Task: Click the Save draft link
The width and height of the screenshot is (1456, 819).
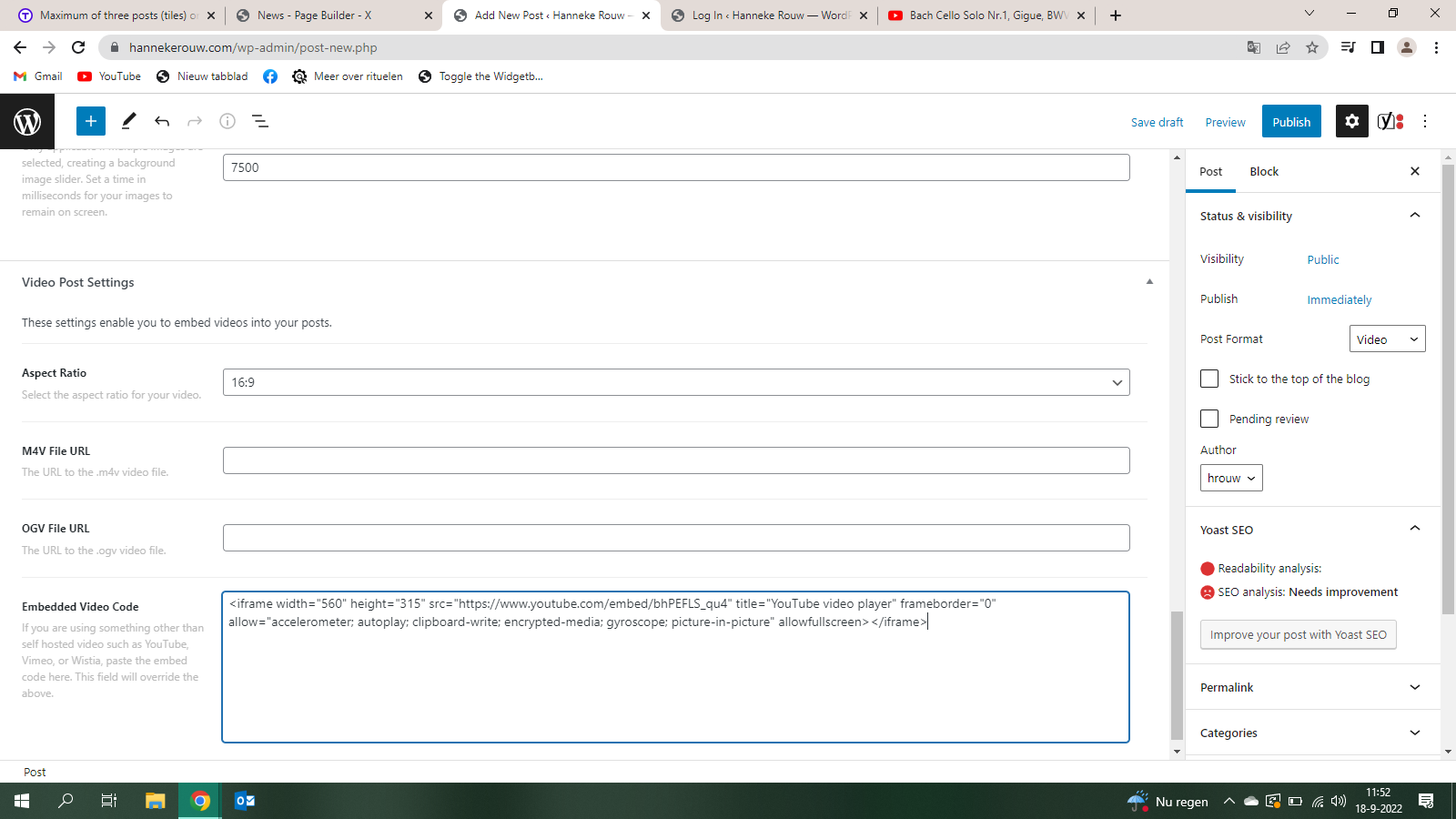Action: click(1157, 122)
